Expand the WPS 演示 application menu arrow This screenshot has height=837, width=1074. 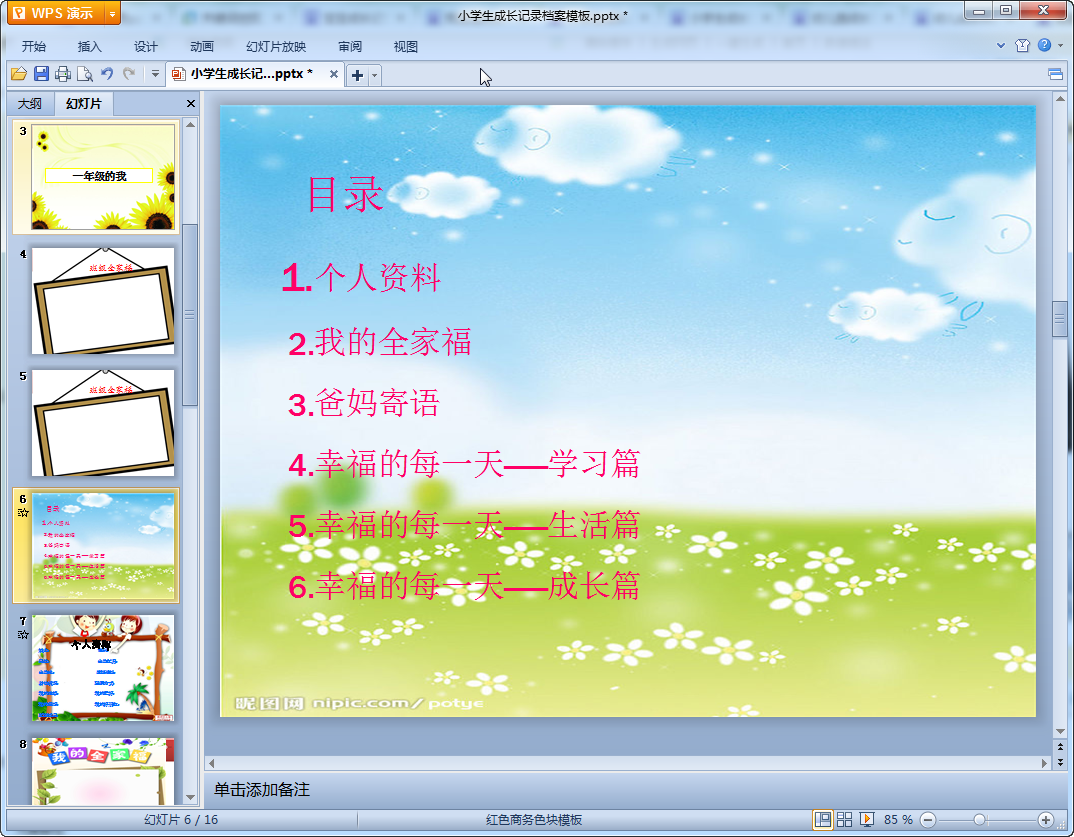point(112,14)
